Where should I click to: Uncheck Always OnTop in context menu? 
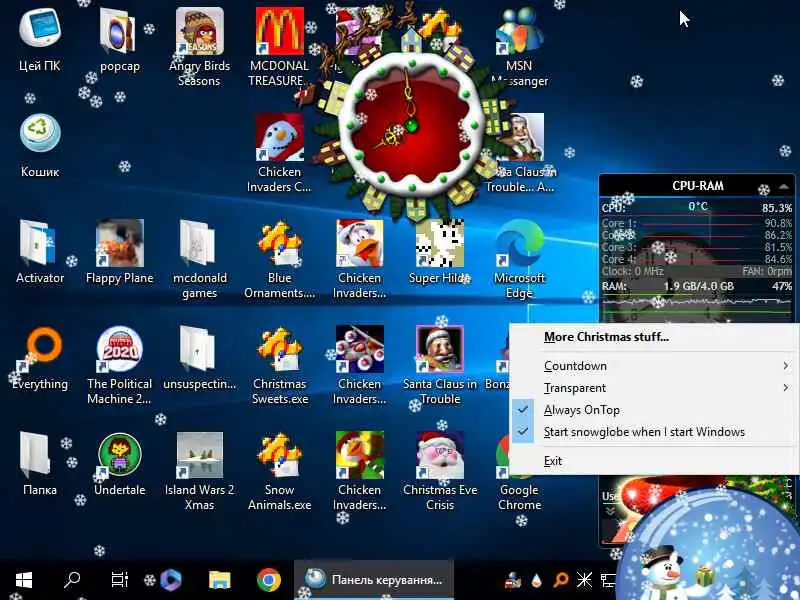pos(655,410)
